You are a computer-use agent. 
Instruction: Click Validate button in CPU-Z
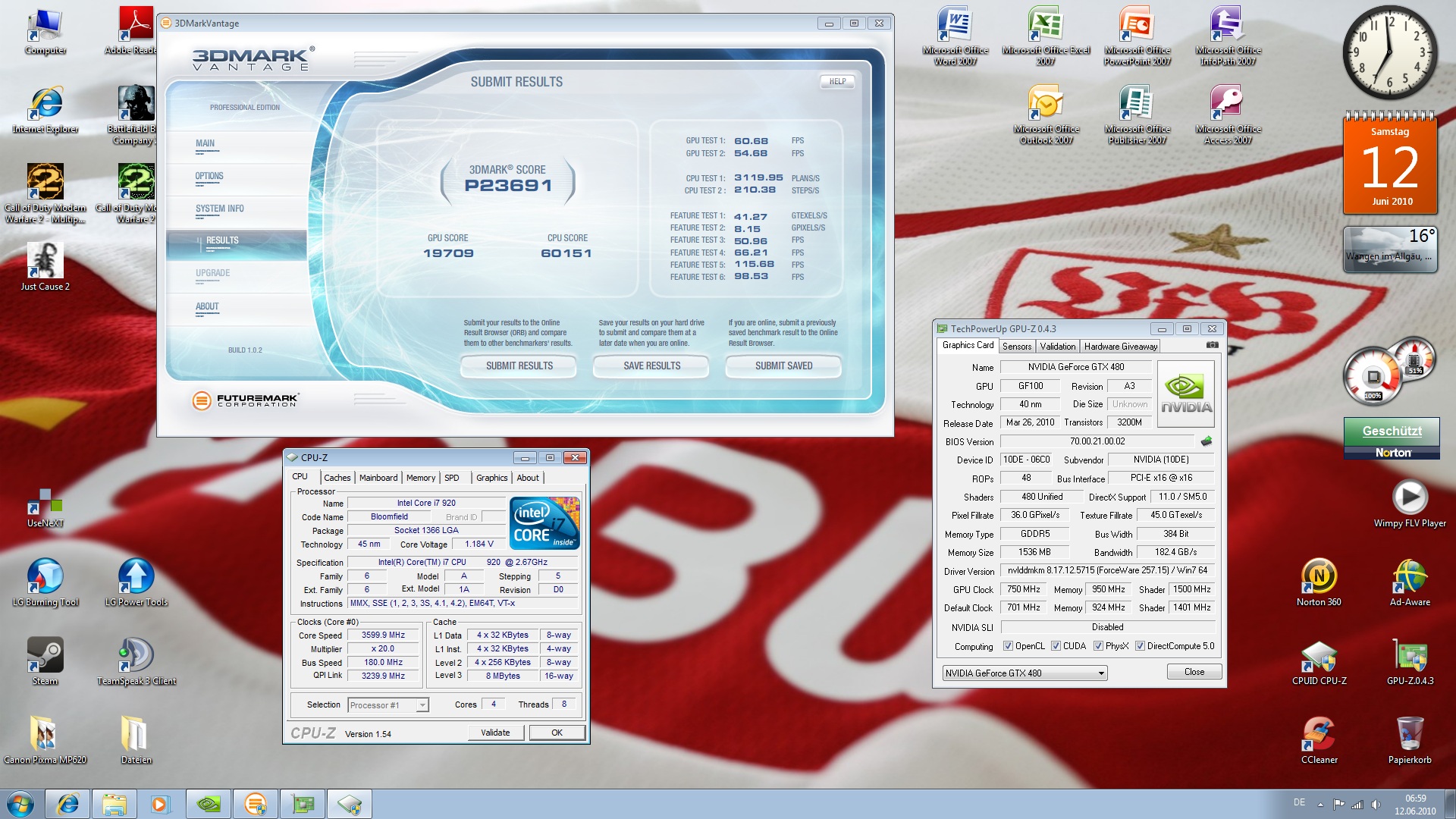click(495, 733)
